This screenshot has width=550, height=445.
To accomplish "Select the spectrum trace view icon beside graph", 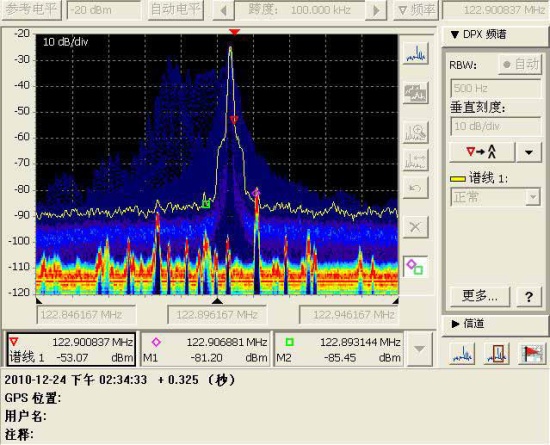I will tap(416, 53).
